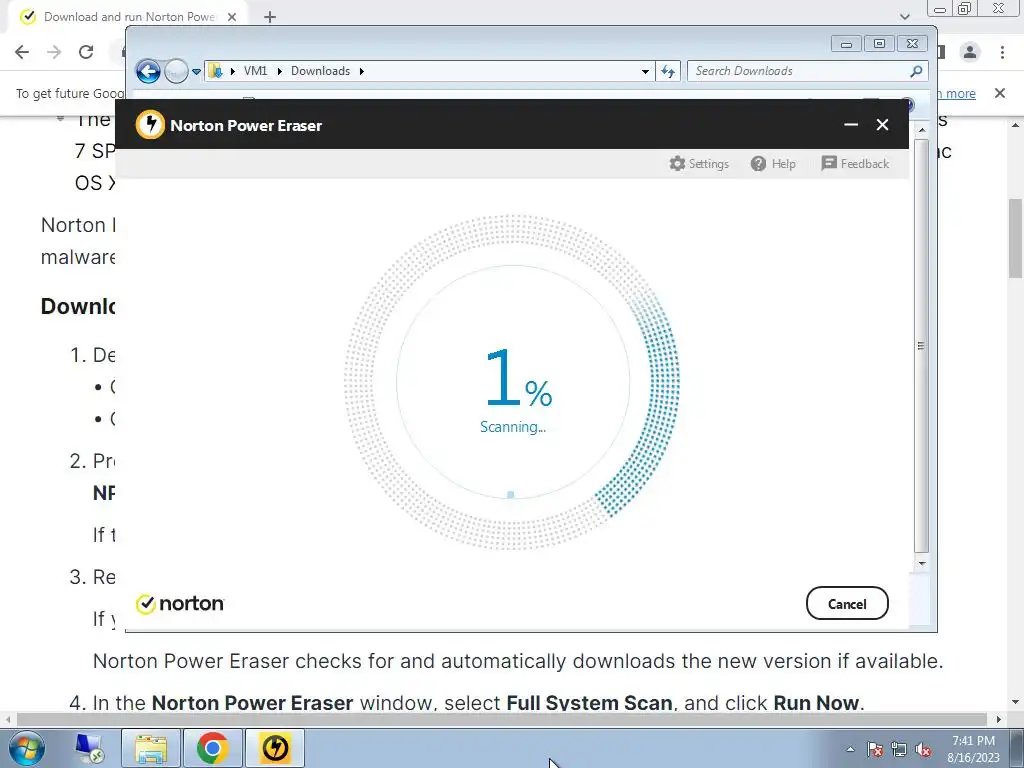1024x768 pixels.
Task: Maximize the Downloads Explorer window
Action: click(879, 44)
